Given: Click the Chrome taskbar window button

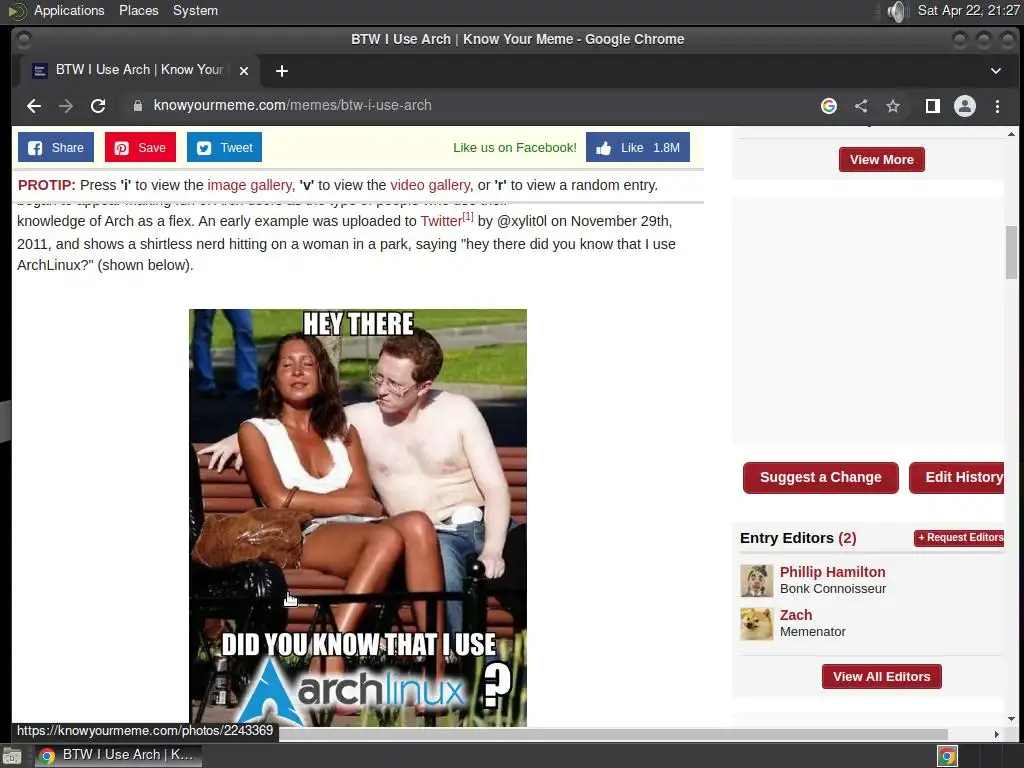Looking at the screenshot, I should click(118, 755).
